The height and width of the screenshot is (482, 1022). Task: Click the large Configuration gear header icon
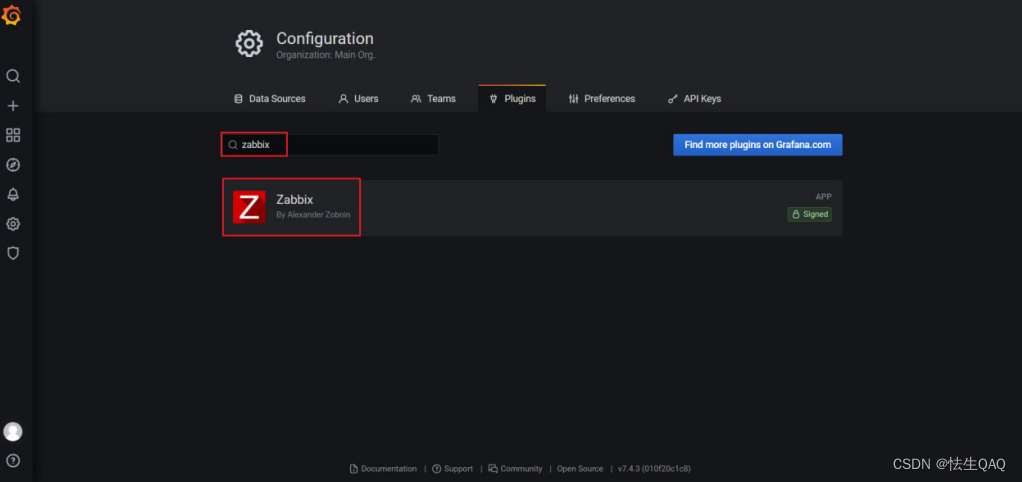point(249,44)
